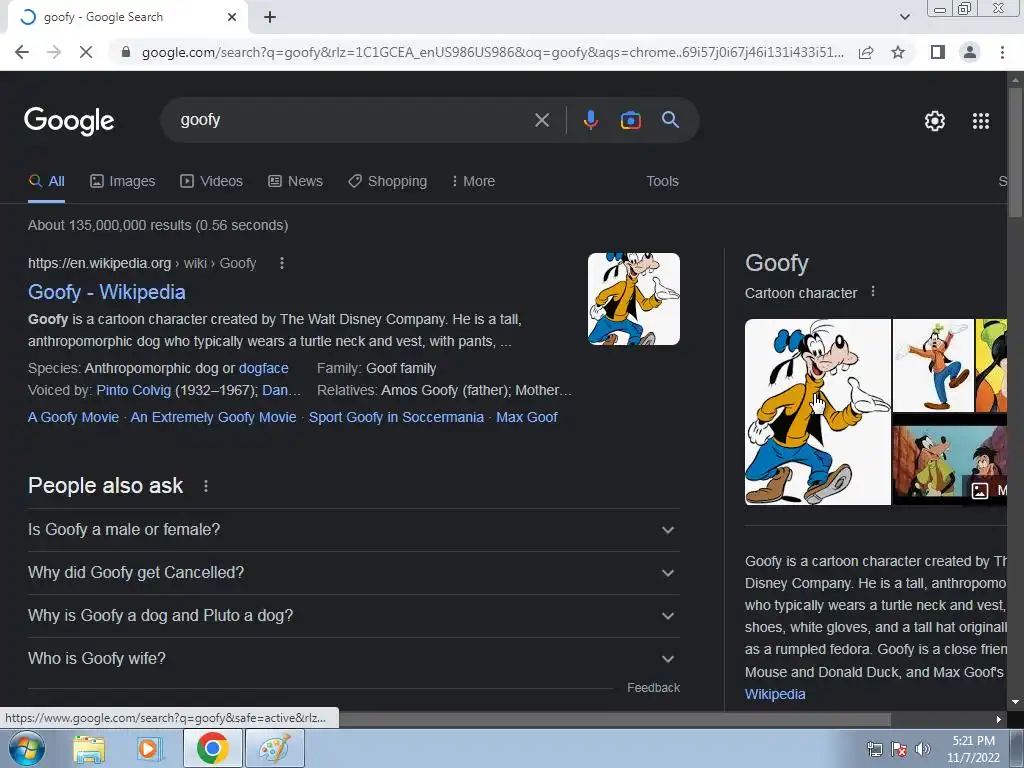1024x768 pixels.
Task: Click the volume speaker tray icon
Action: pos(922,749)
